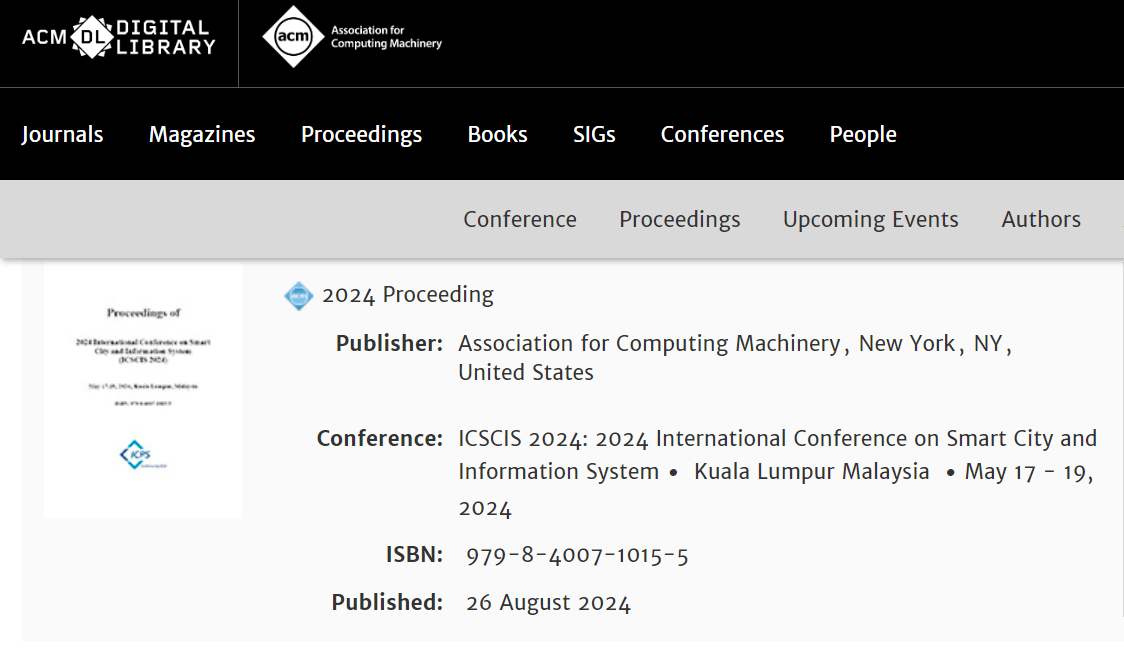Click the ISBN number 979-8-4007-1015-5

click(x=577, y=555)
